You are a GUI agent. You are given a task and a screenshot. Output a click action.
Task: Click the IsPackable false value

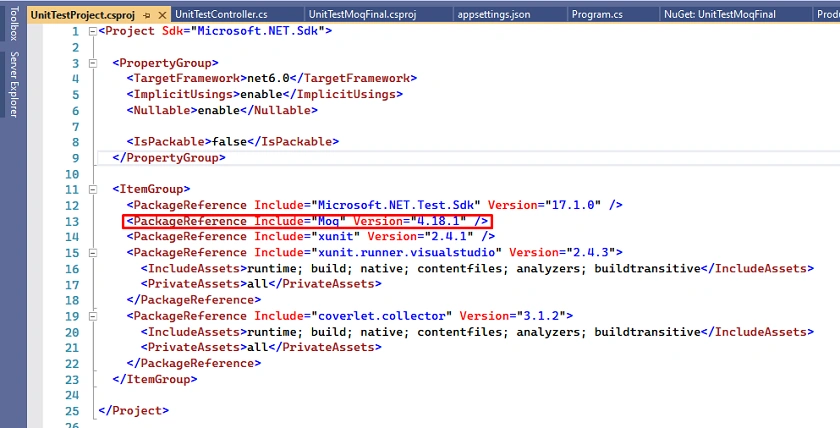tap(229, 141)
